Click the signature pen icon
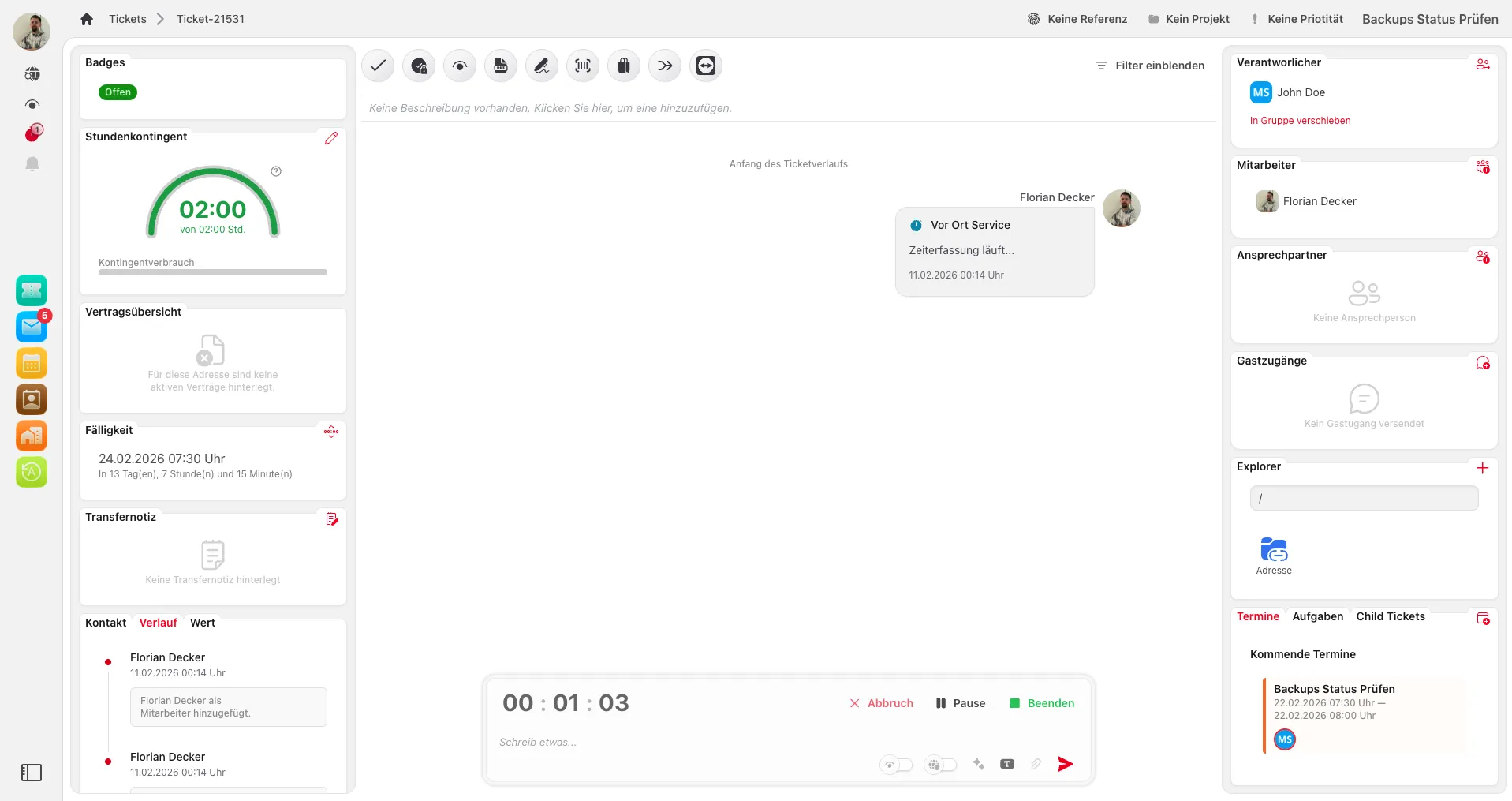 point(541,66)
